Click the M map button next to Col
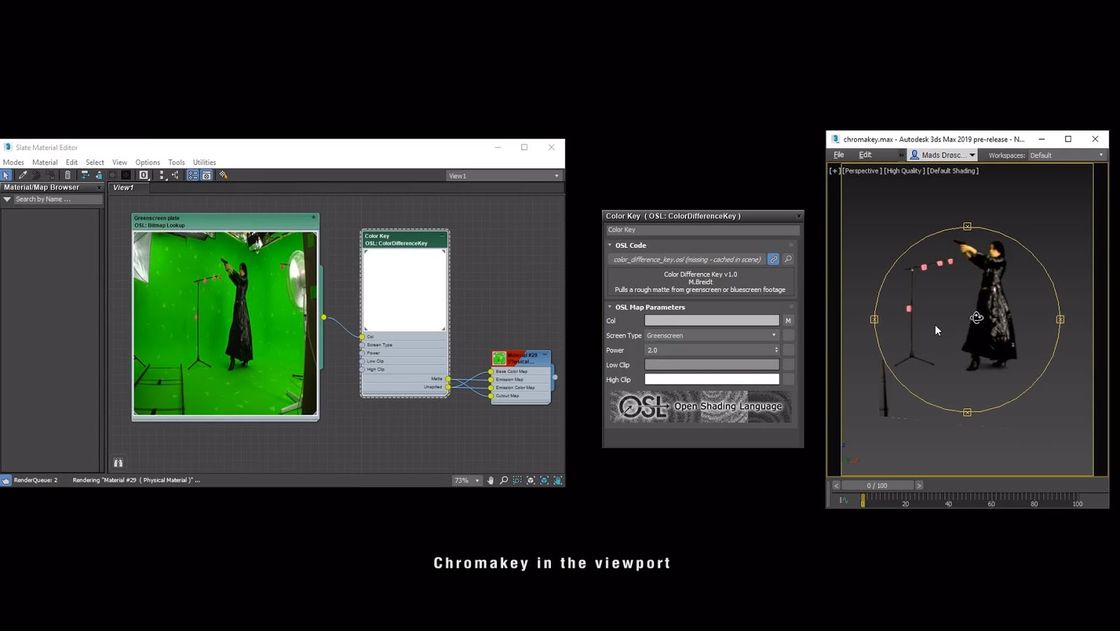This screenshot has height=631, width=1120. click(789, 320)
